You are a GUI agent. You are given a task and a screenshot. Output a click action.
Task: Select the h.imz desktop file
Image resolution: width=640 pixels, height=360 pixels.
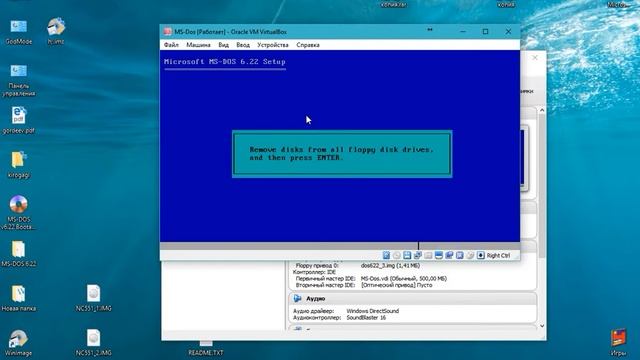tap(56, 31)
